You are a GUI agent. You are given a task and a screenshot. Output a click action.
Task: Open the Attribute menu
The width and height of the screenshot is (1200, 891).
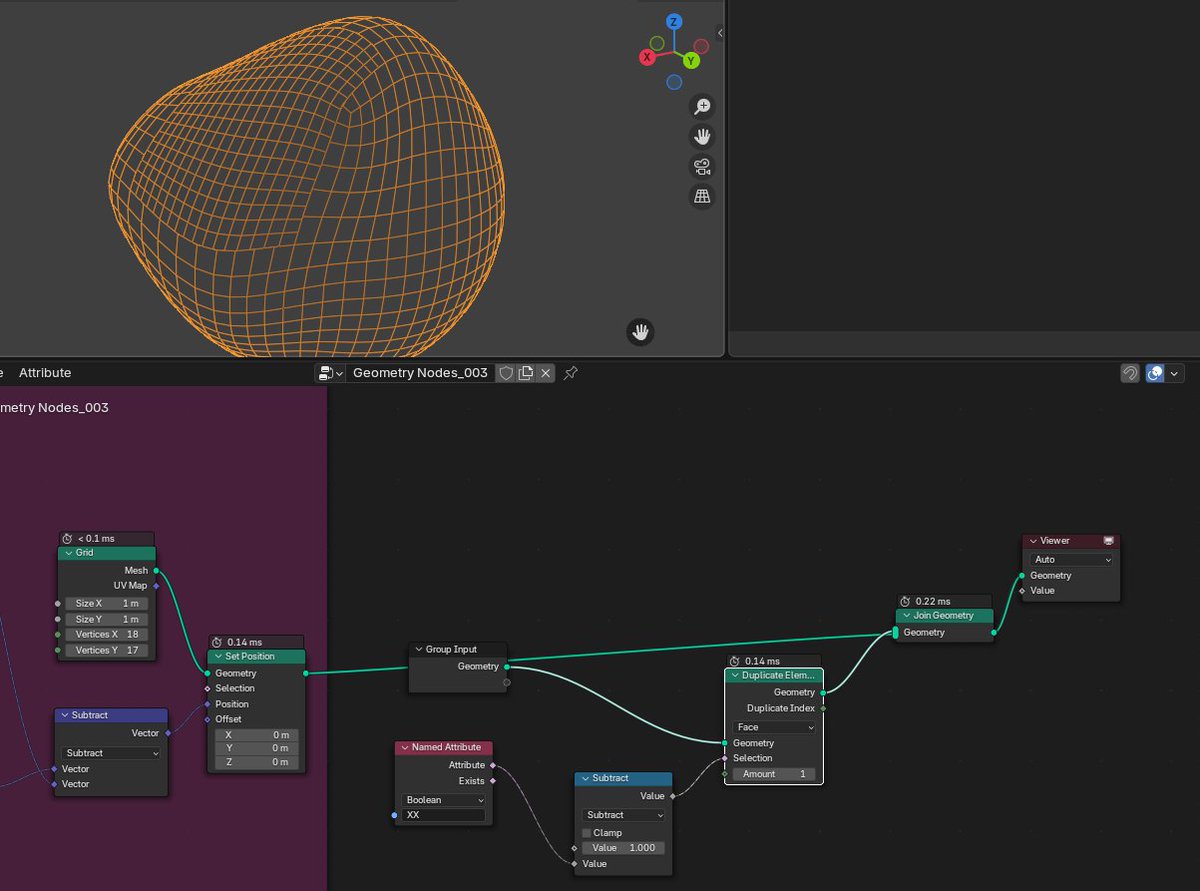click(x=45, y=373)
